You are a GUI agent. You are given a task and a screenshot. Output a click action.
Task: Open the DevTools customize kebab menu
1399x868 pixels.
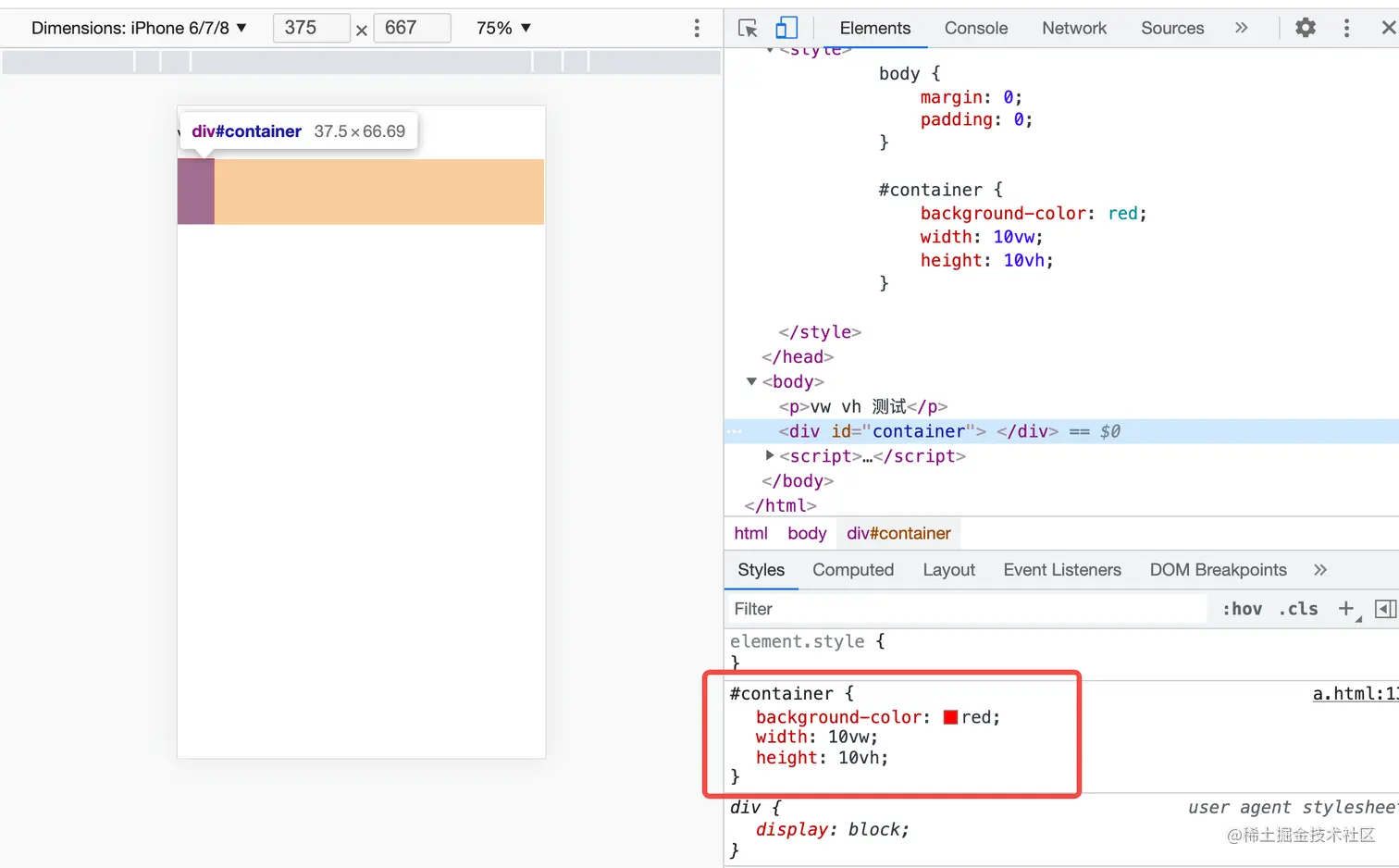point(1346,28)
